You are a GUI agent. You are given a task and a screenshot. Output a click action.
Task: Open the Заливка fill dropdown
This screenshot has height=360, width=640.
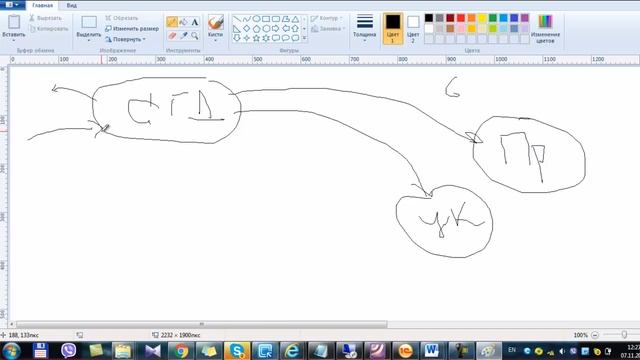(x=328, y=29)
